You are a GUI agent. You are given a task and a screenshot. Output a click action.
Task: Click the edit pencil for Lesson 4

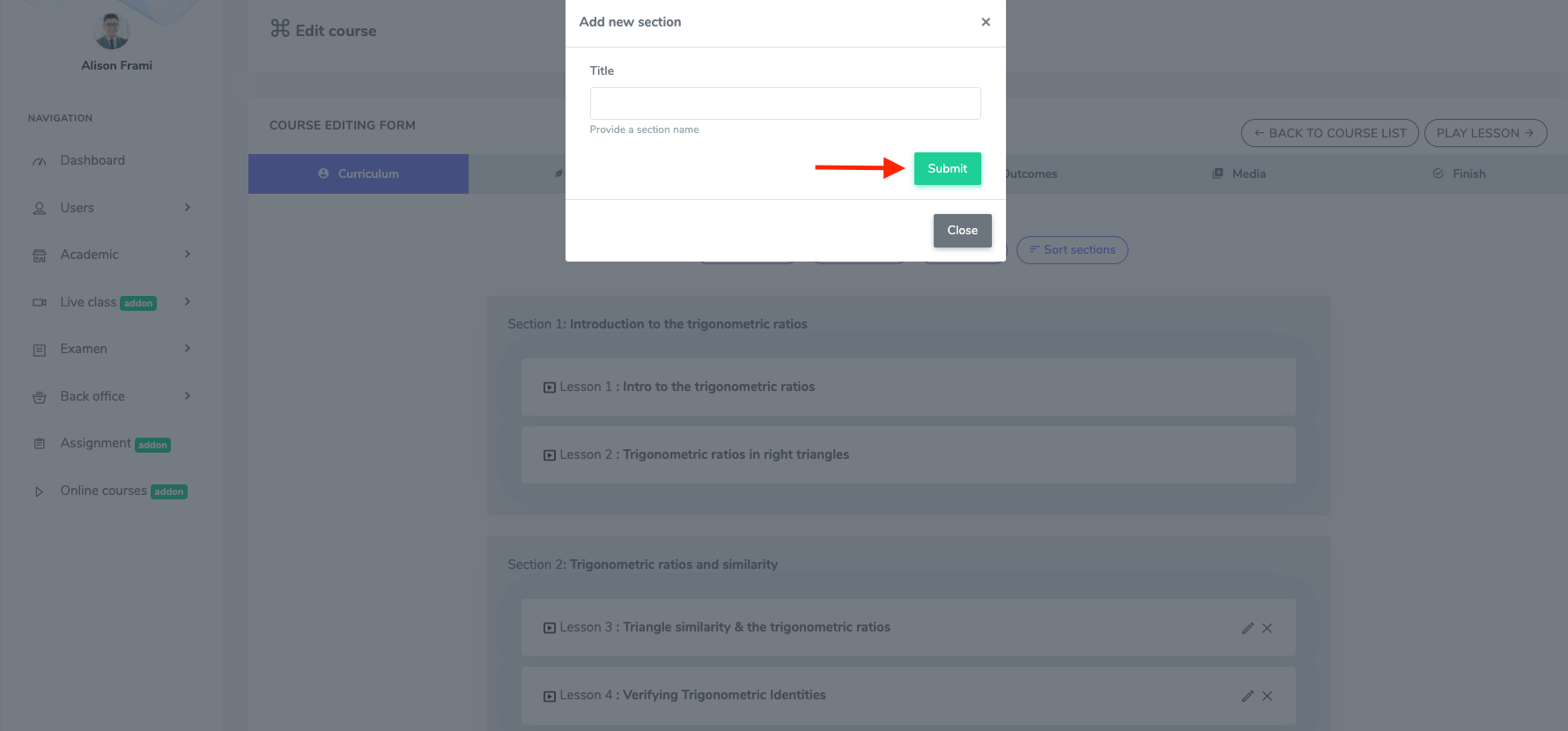1247,696
